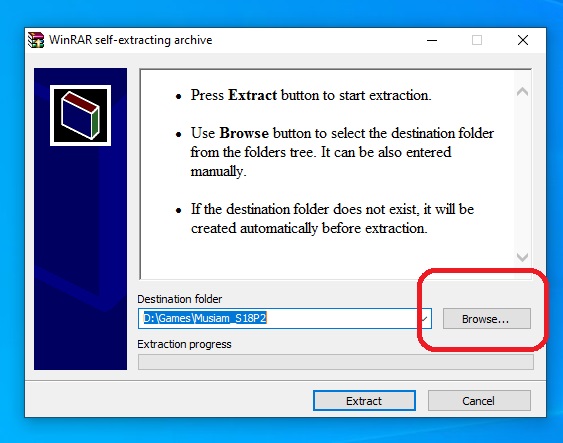This screenshot has height=443, width=563.
Task: Click the instructions text pane
Action: [x=327, y=174]
